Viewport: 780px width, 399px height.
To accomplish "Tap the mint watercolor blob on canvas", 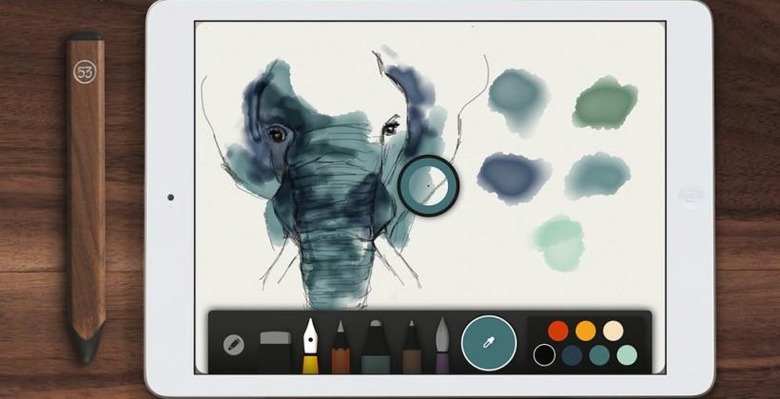I will tap(559, 242).
